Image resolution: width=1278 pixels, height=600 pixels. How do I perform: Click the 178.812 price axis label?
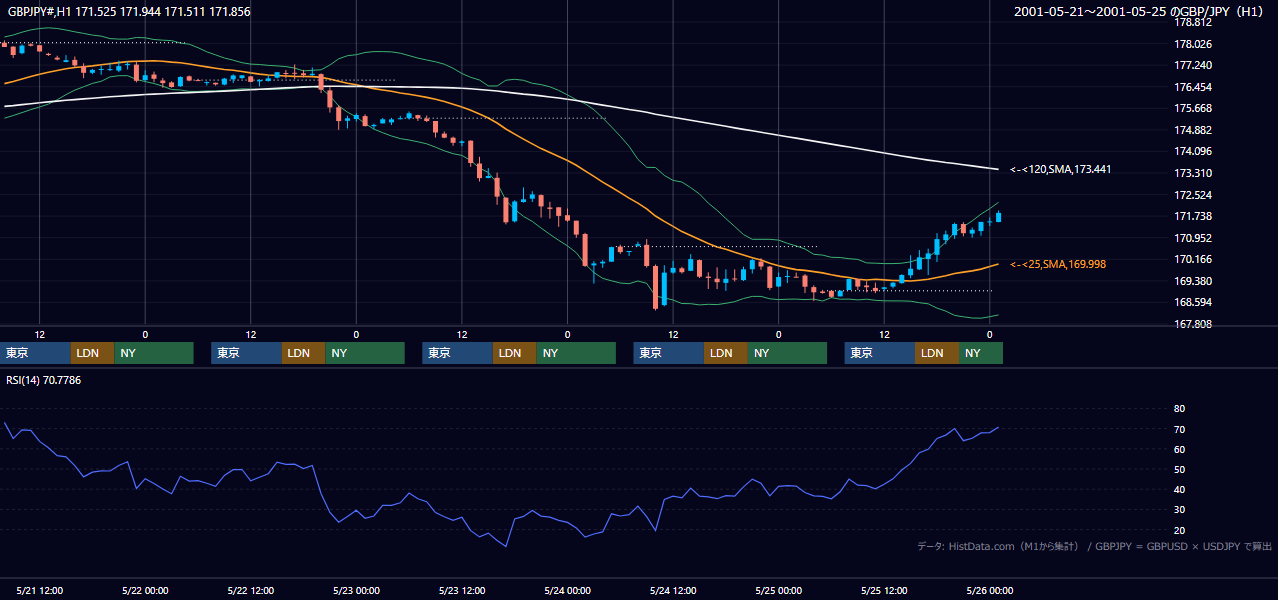(x=1193, y=22)
